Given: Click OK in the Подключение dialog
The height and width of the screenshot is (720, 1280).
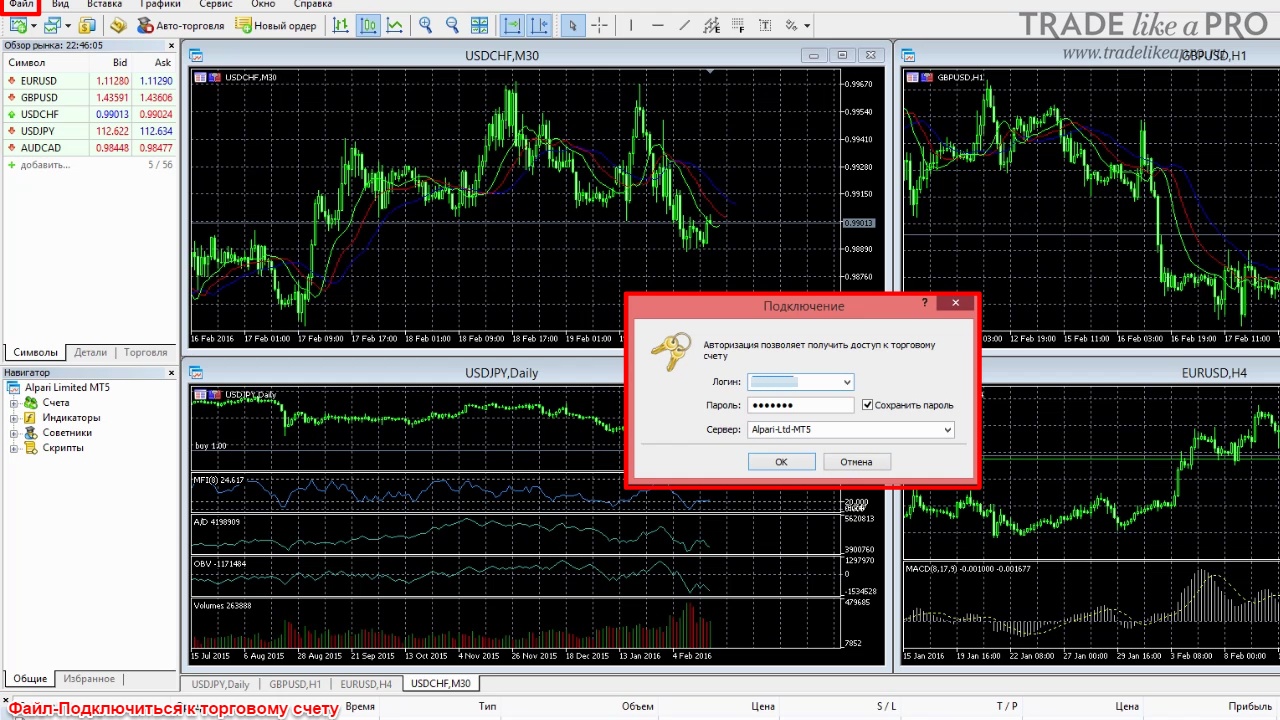Looking at the screenshot, I should [781, 462].
